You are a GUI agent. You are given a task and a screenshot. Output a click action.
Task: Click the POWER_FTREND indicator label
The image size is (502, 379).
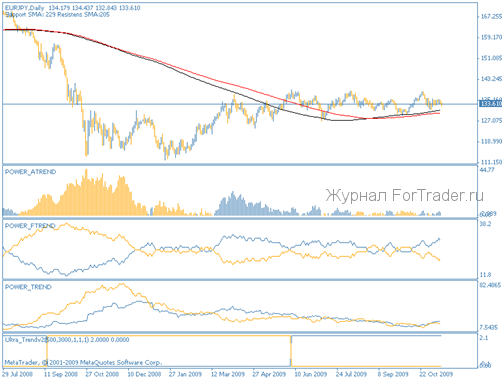coord(30,226)
